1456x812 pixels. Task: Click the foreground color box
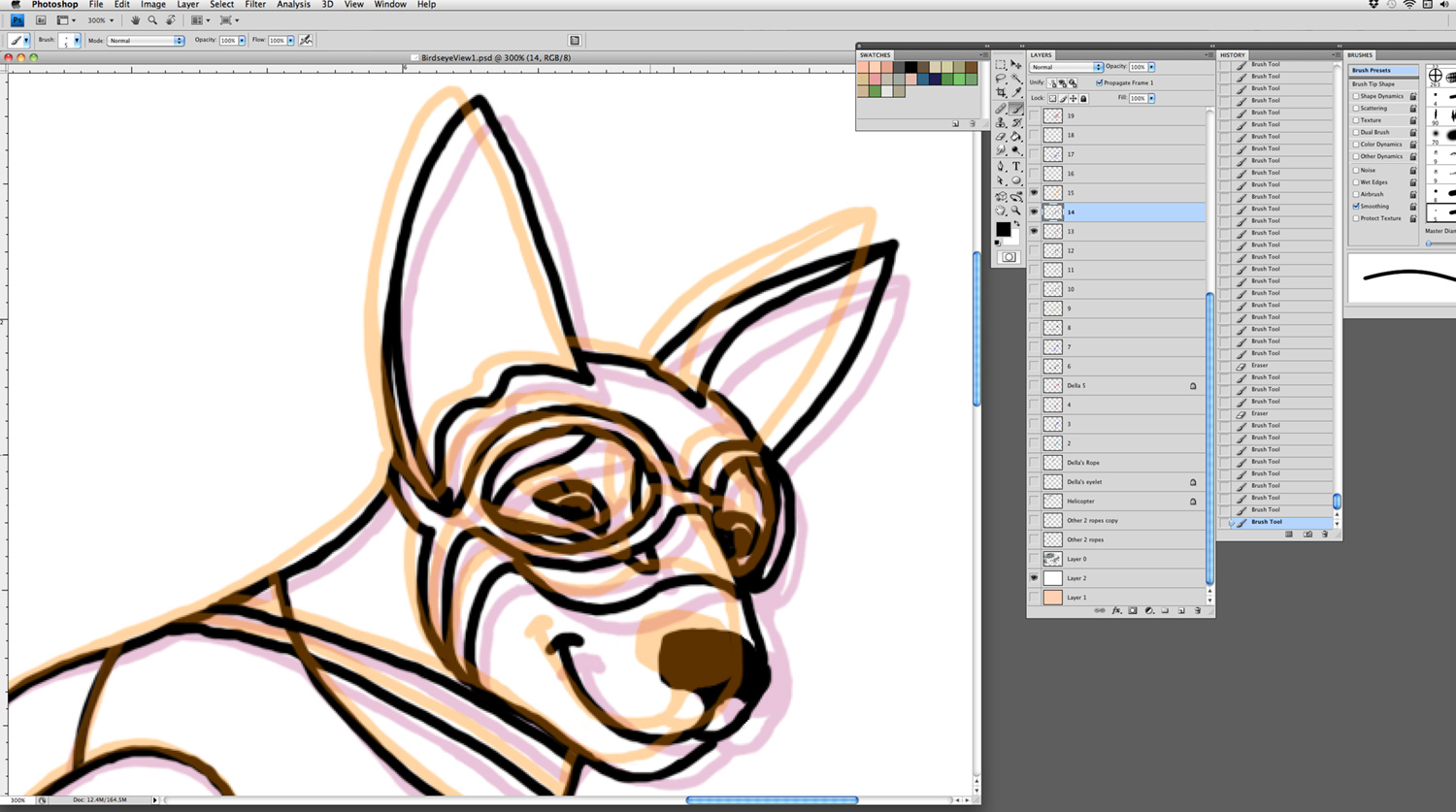(1004, 229)
